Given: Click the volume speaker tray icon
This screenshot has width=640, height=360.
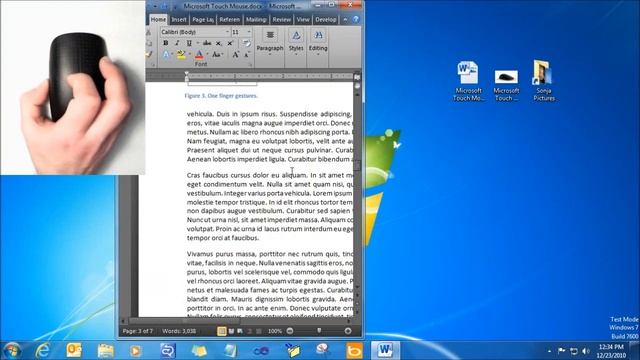Looking at the screenshot, I should click(x=586, y=351).
